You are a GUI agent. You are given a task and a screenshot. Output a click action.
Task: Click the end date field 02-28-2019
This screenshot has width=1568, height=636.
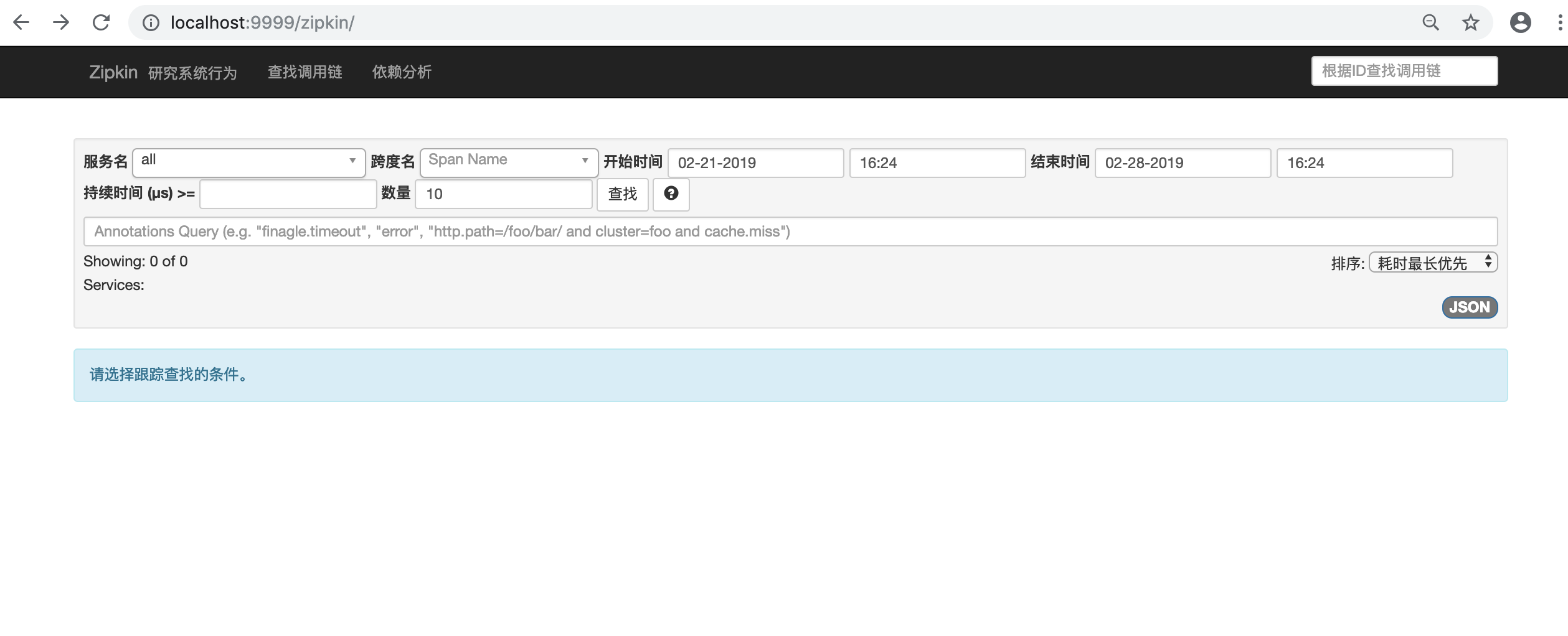(x=1183, y=163)
